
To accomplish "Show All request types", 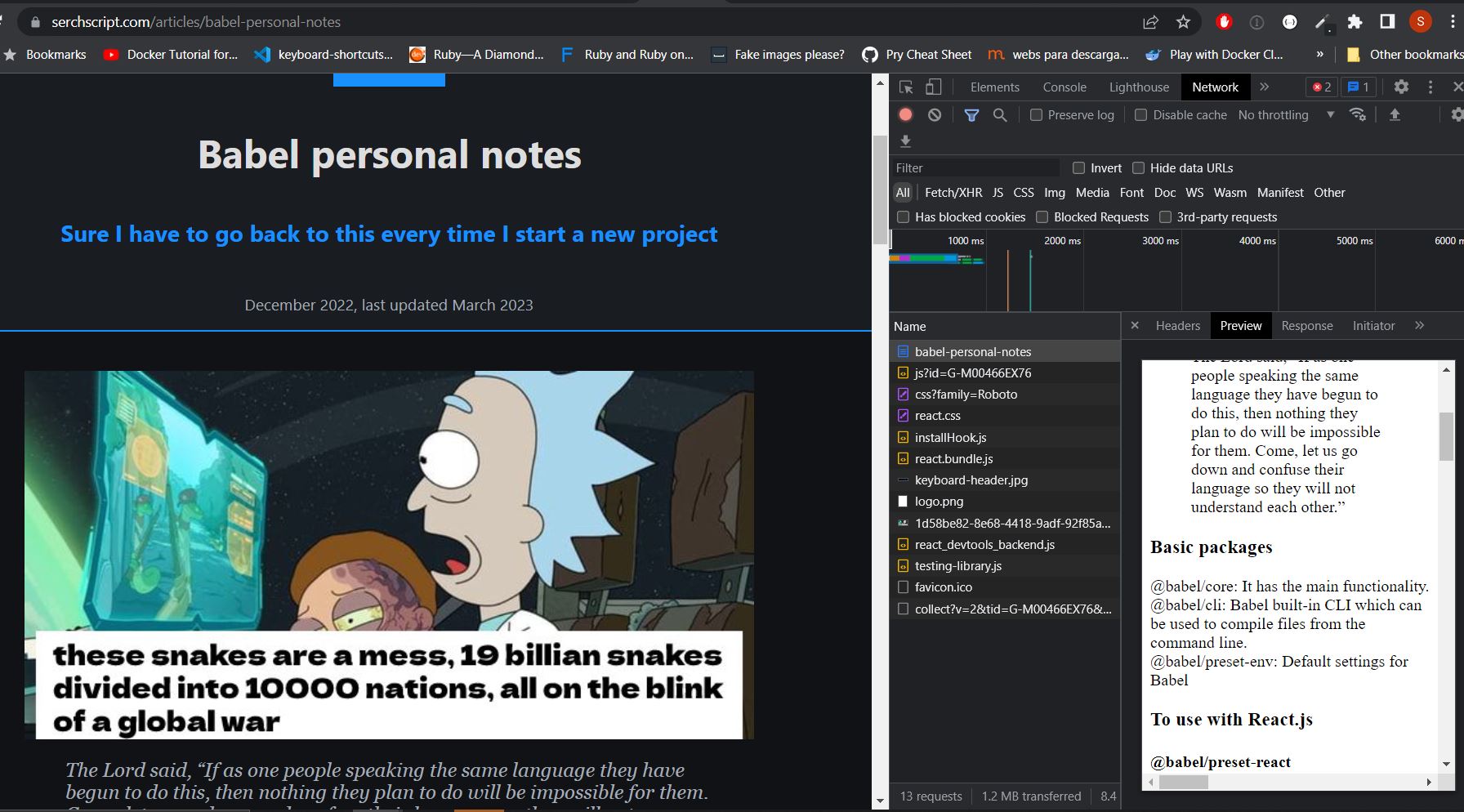I will tap(903, 193).
